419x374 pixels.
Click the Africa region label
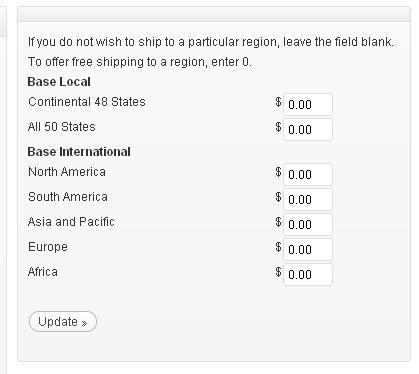43,272
